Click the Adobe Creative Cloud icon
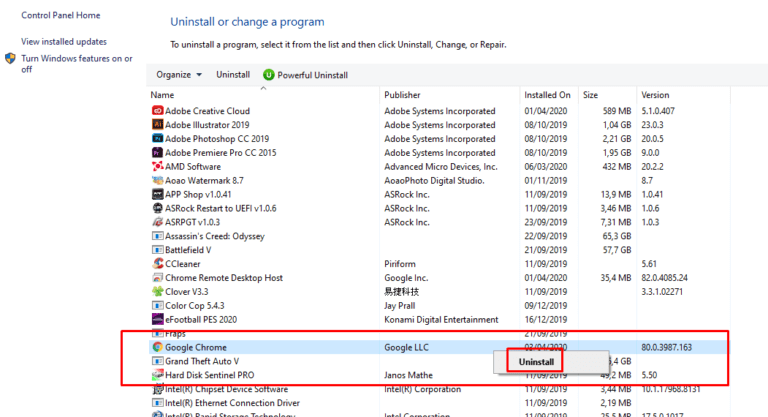The height and width of the screenshot is (417, 768). 157,111
